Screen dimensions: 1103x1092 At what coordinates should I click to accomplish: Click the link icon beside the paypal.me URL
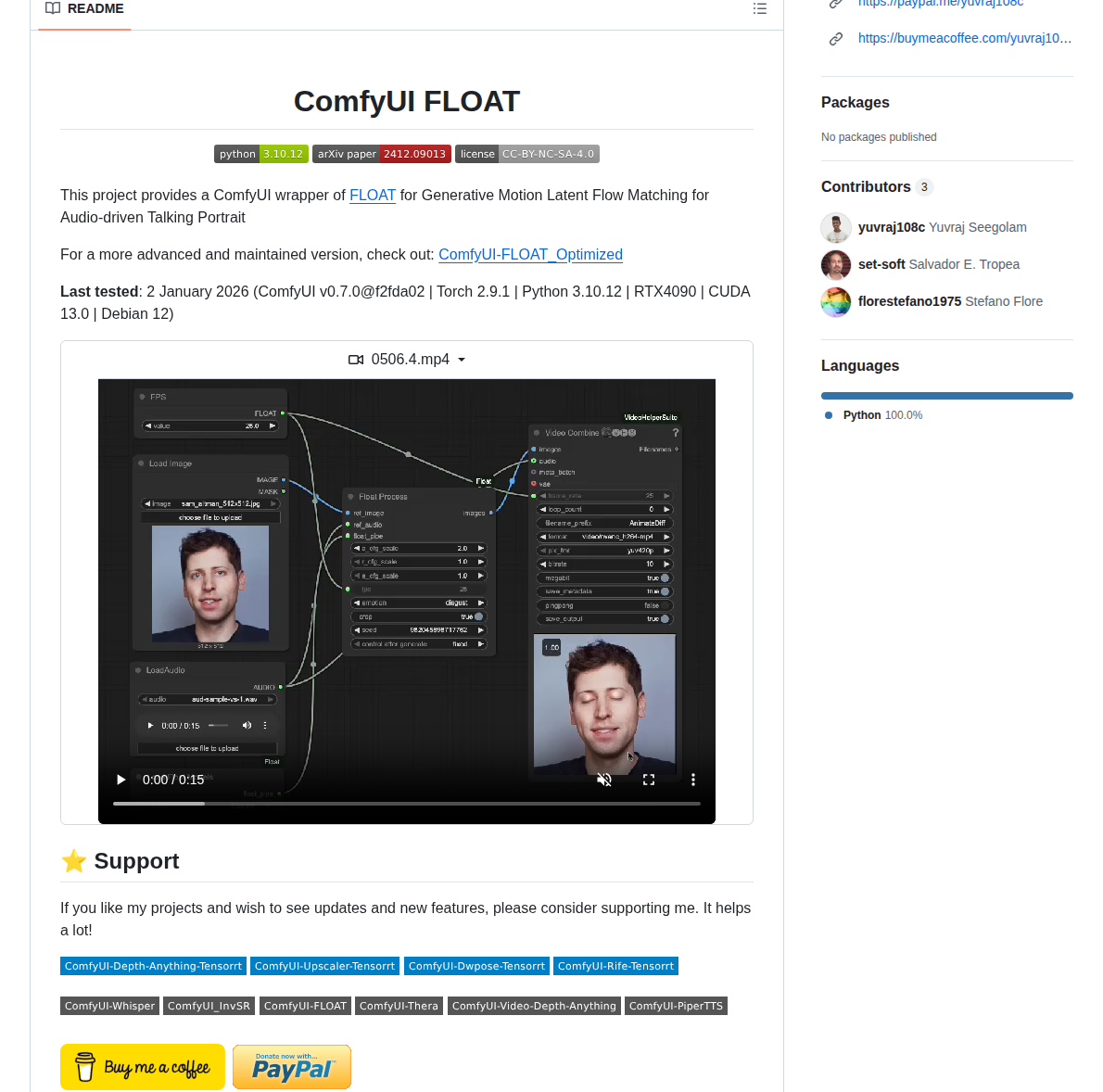(x=835, y=4)
